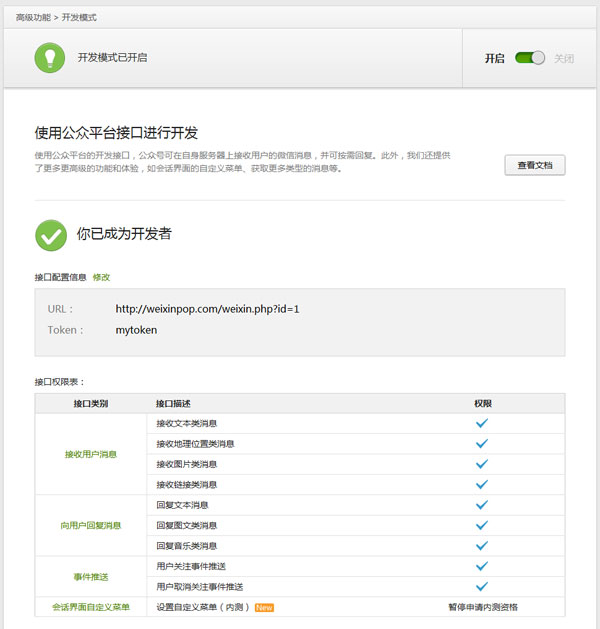Click the checkmark for 接收链接类消息
The height and width of the screenshot is (629, 600).
tap(482, 484)
